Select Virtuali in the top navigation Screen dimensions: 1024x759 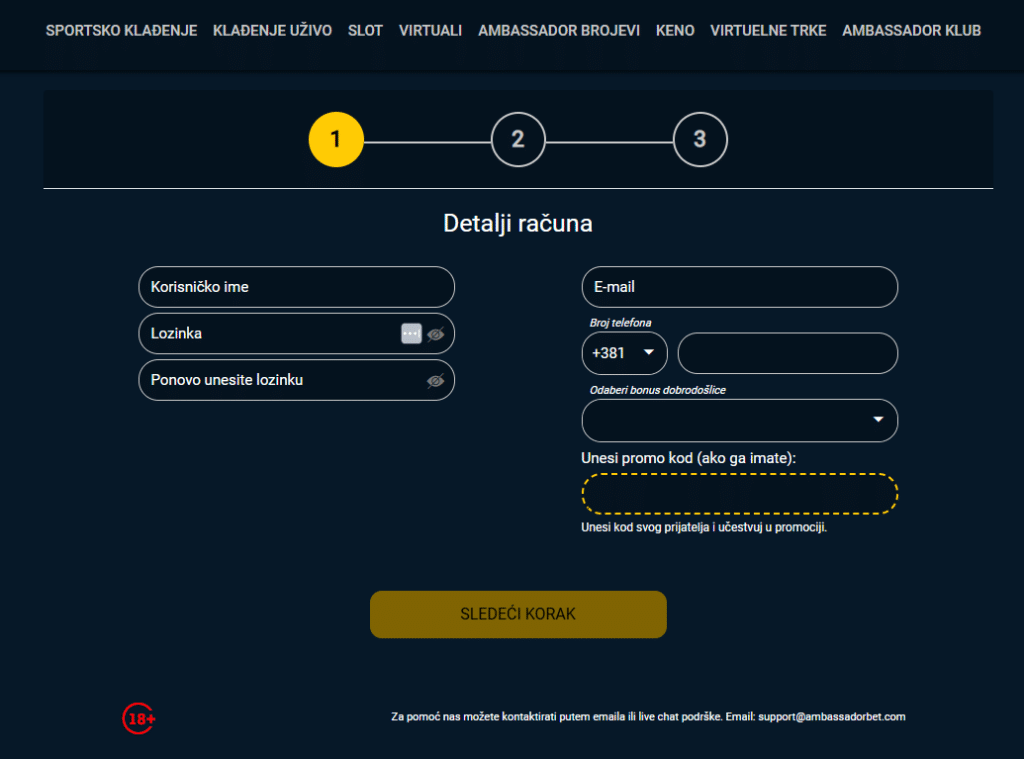tap(430, 31)
